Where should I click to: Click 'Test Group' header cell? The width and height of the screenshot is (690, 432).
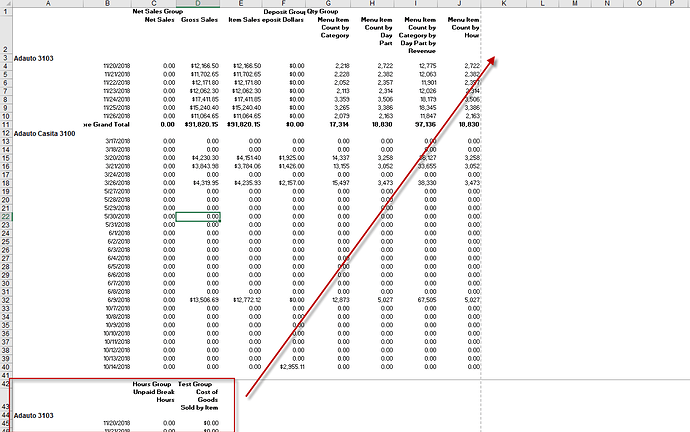(195, 384)
